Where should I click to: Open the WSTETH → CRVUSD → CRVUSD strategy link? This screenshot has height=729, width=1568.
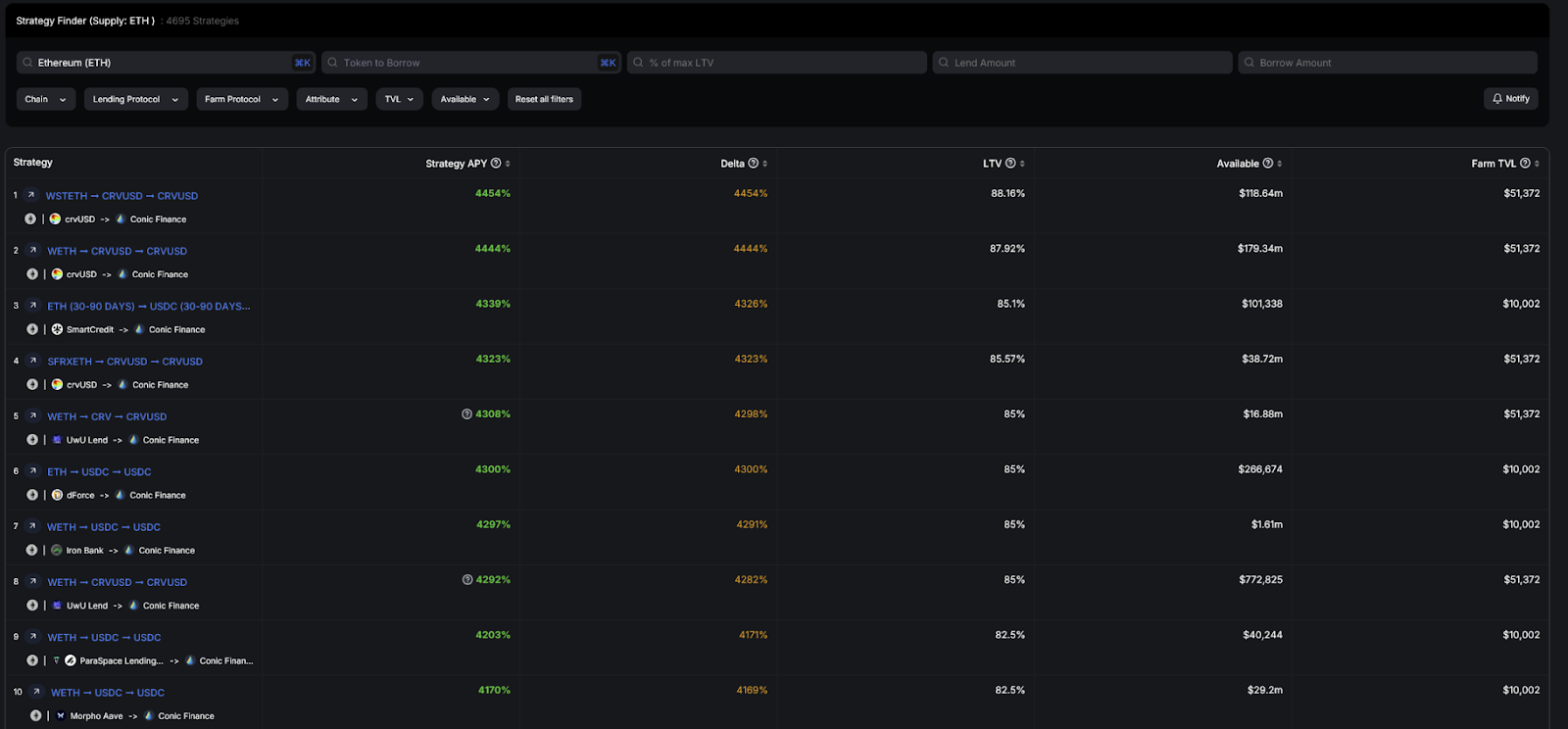(x=122, y=196)
